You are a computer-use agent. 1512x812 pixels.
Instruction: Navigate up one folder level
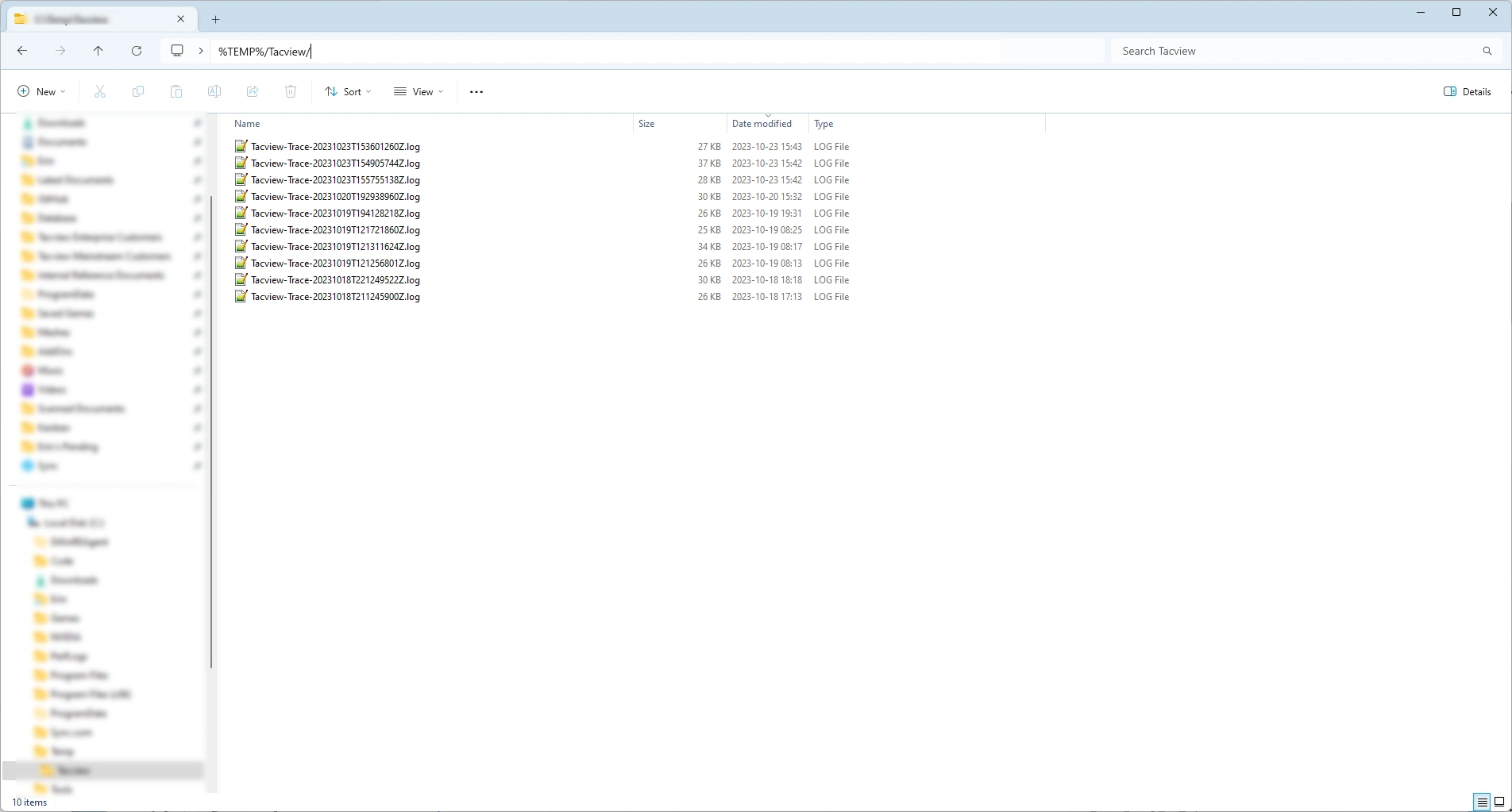pyautogui.click(x=98, y=51)
